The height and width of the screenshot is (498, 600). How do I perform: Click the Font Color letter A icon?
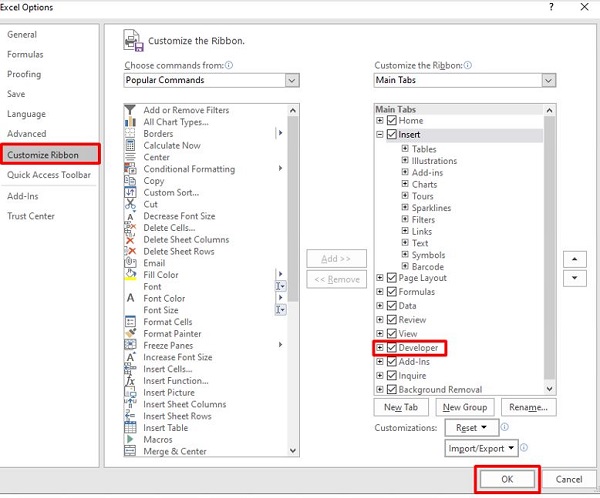tap(130, 298)
